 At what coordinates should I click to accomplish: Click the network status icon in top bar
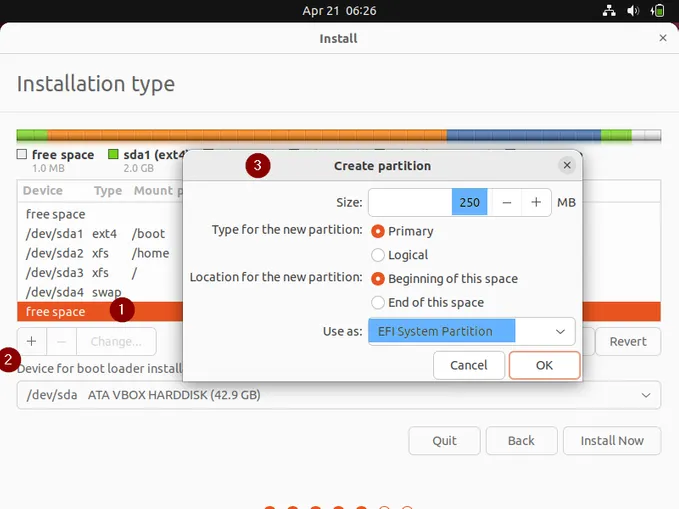click(x=610, y=11)
